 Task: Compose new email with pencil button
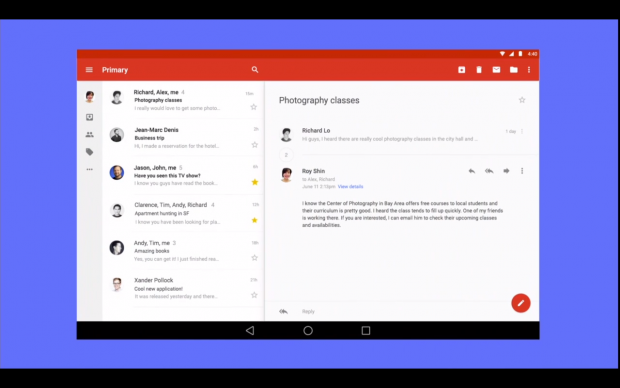click(521, 303)
